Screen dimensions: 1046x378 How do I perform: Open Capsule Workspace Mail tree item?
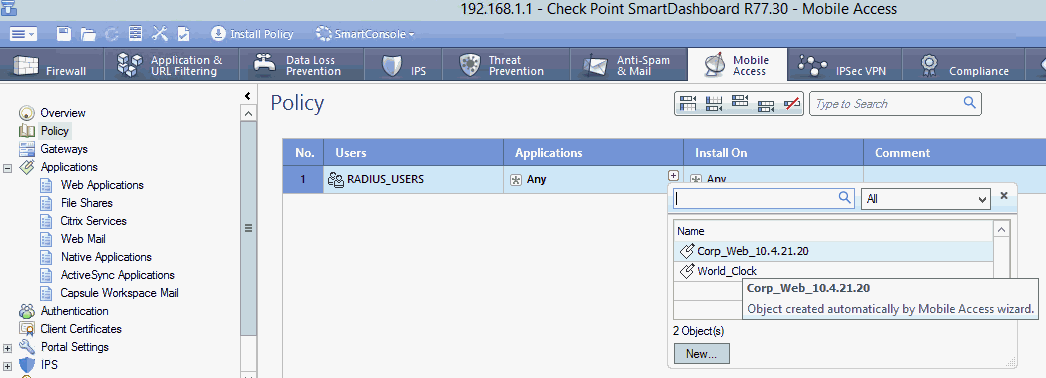point(119,293)
